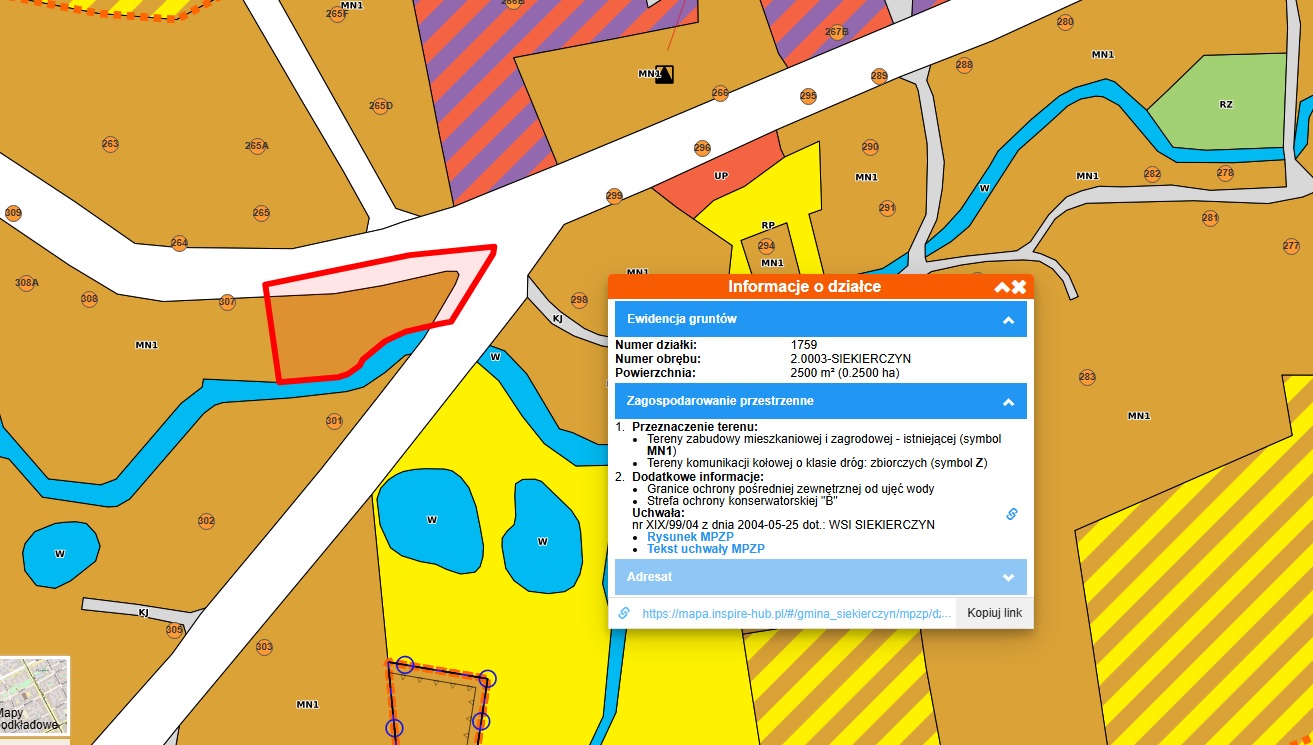Pick parcel marker 282
The height and width of the screenshot is (745, 1313).
1152,174
